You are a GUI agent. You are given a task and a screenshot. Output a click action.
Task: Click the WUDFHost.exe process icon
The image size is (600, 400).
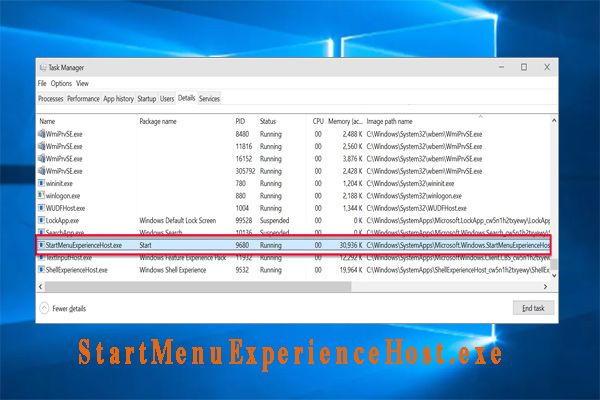(41, 208)
